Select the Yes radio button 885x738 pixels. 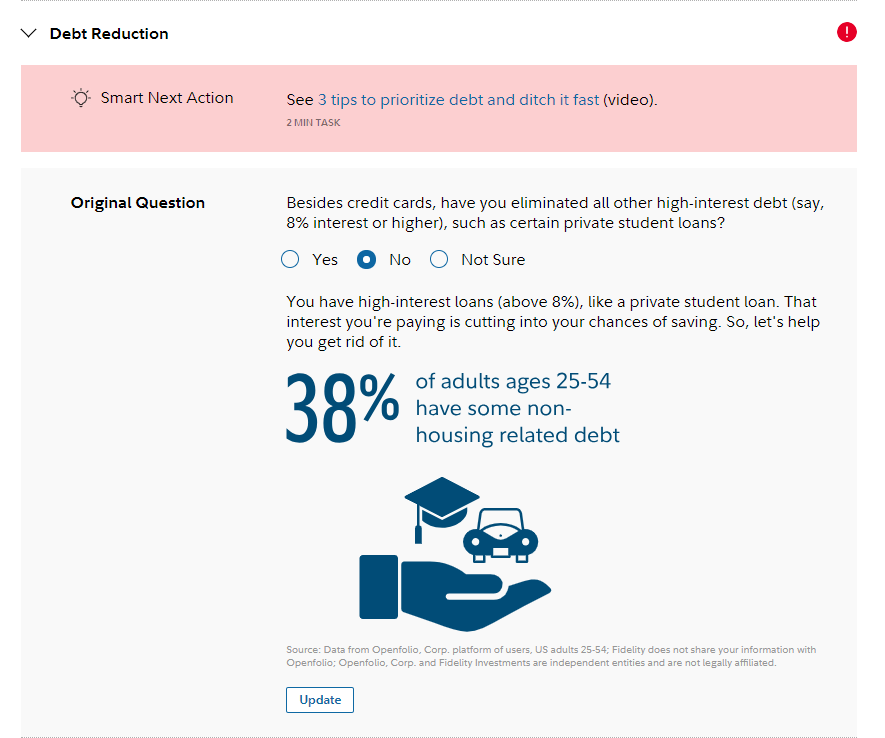pos(291,260)
